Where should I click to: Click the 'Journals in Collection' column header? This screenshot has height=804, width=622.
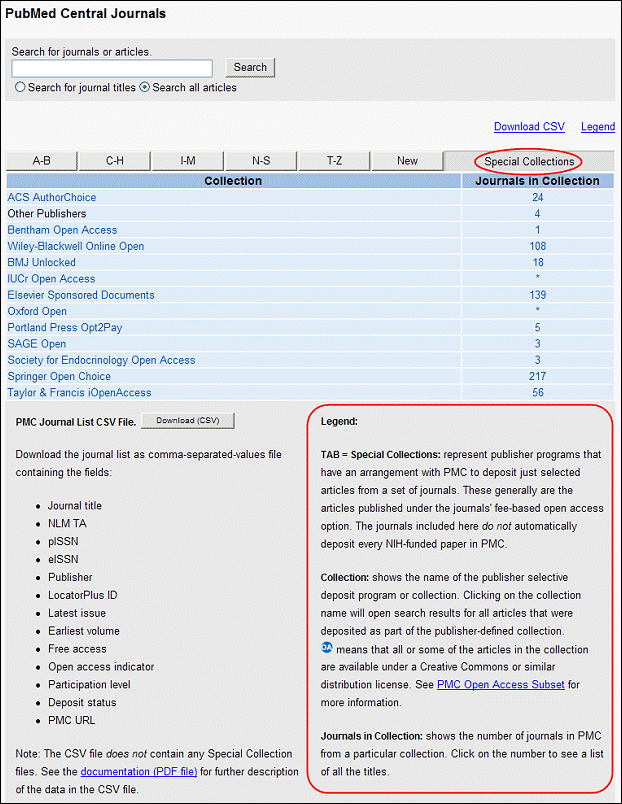tap(537, 181)
